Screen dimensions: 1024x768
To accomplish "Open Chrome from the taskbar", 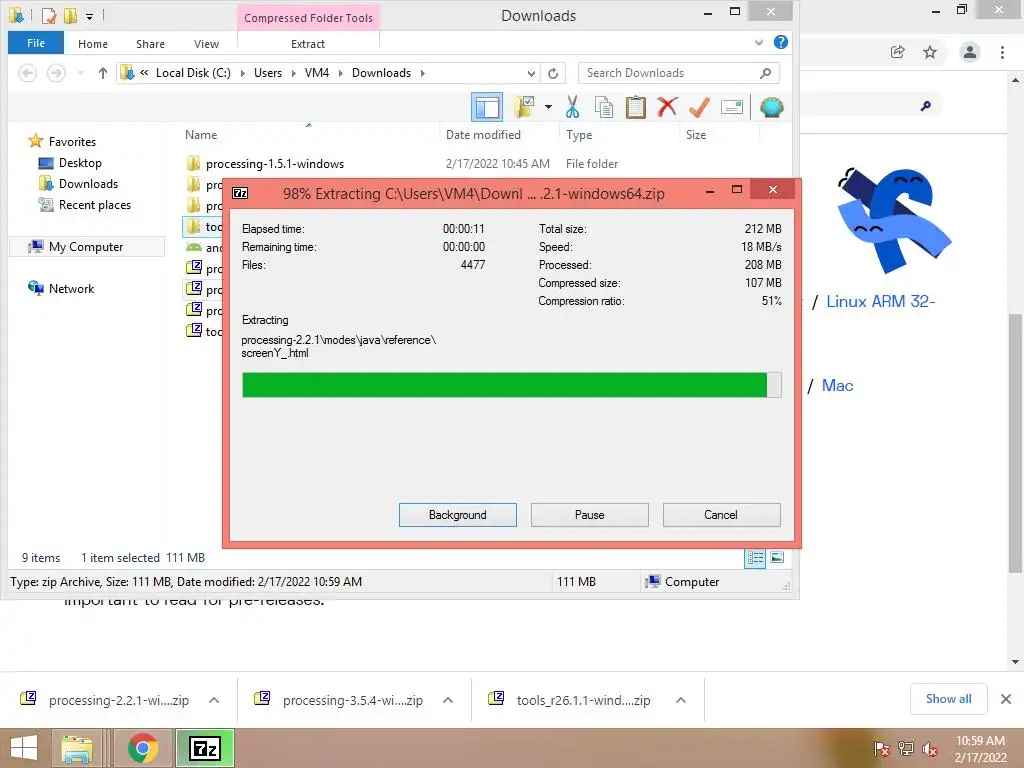I will pos(143,748).
